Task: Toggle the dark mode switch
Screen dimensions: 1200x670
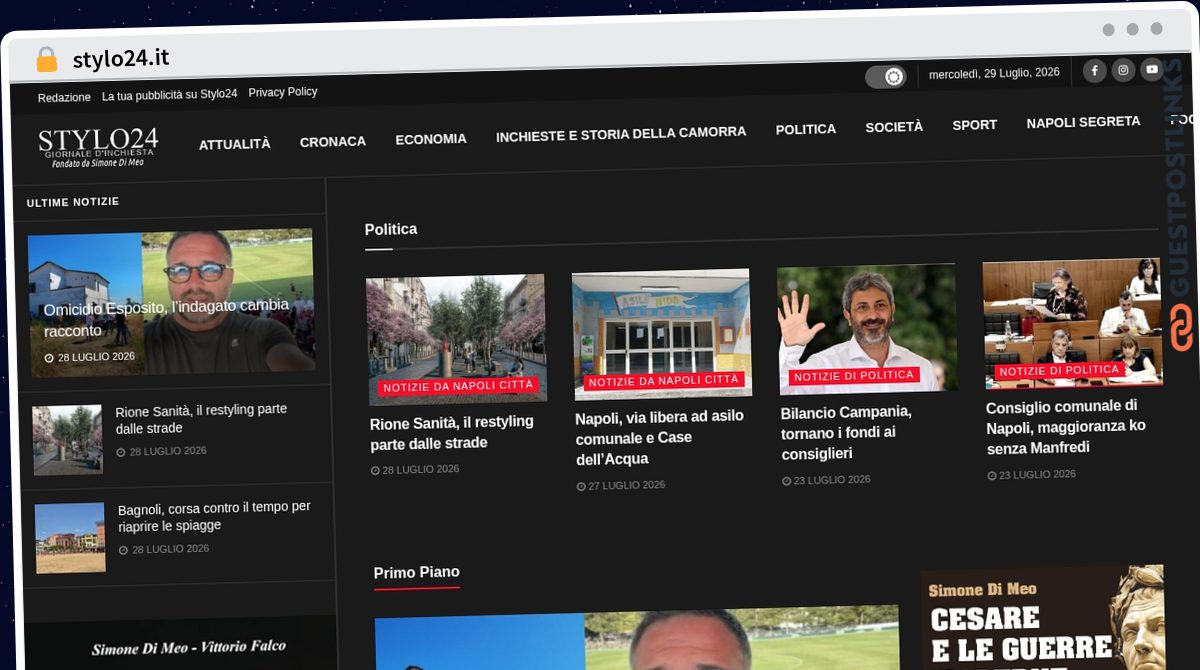Action: [x=886, y=76]
